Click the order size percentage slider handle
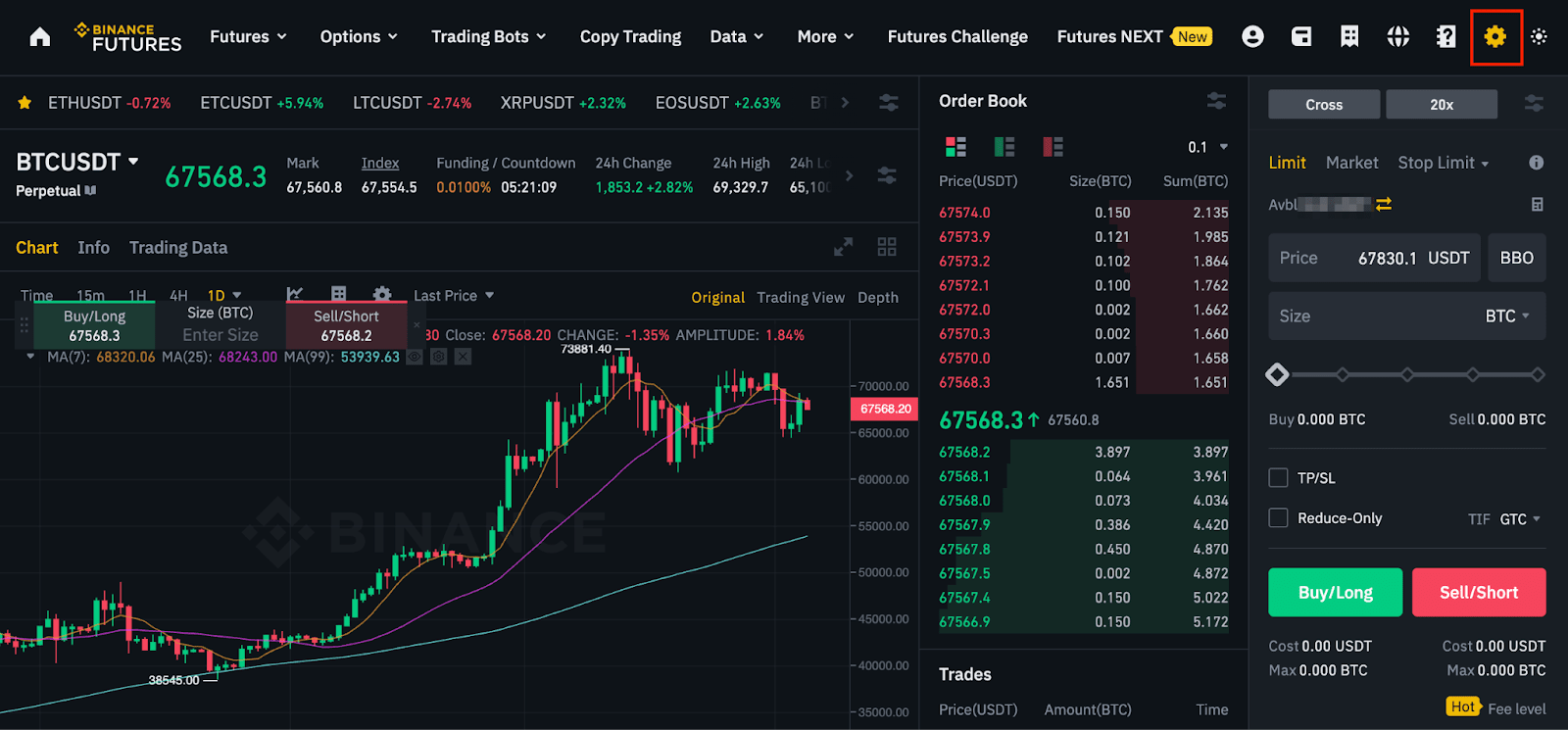1568x730 pixels. [1277, 374]
